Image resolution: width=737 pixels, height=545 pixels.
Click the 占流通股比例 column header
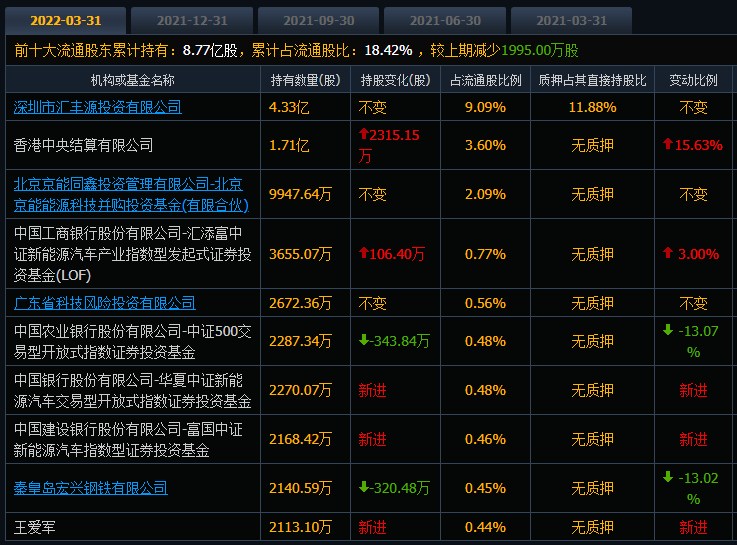coord(486,80)
